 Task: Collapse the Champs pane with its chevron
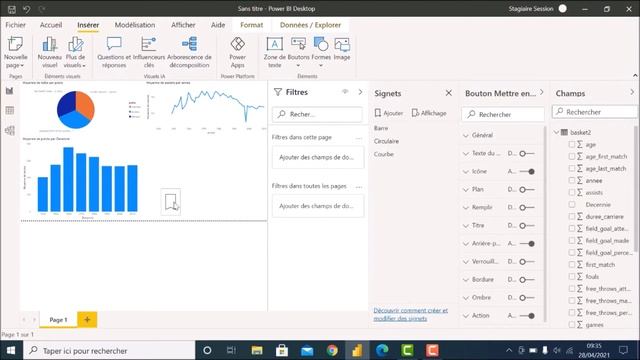pos(632,92)
